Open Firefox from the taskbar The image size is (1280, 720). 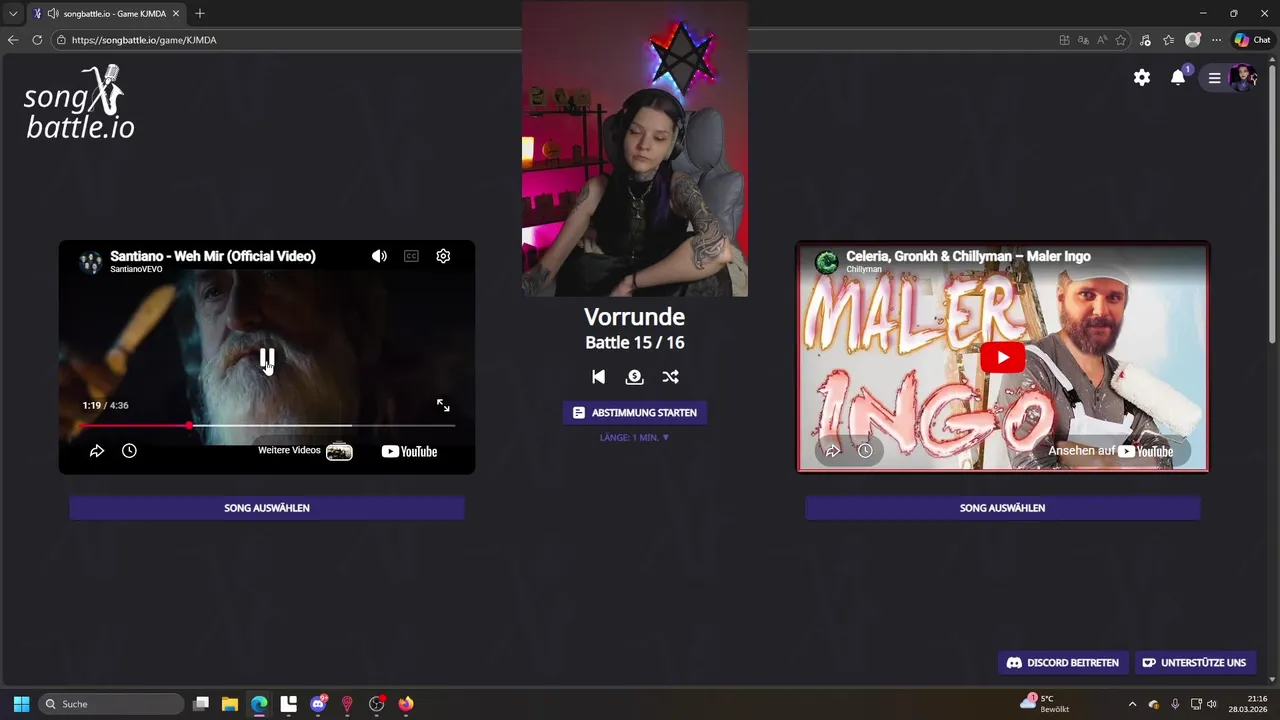(406, 704)
